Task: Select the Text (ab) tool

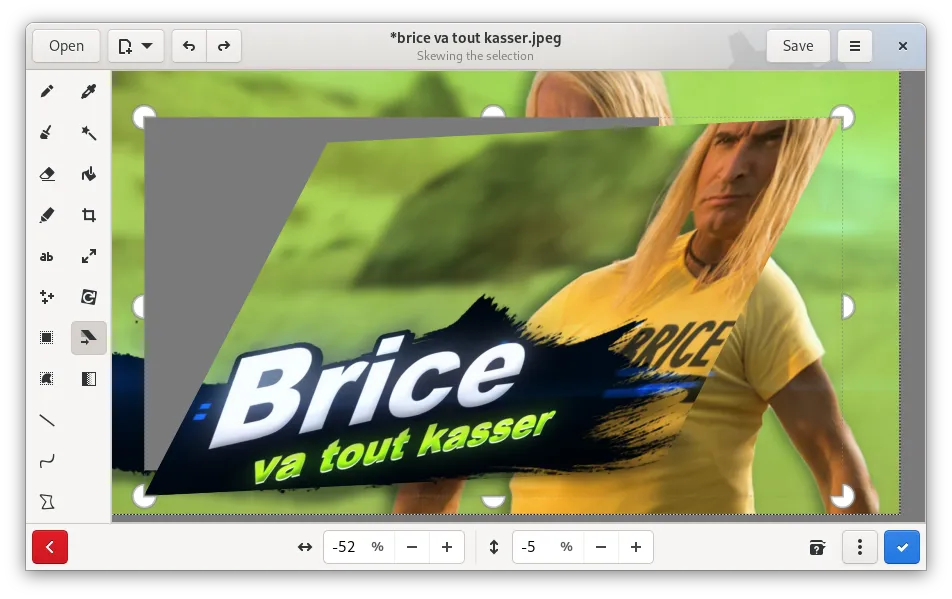Action: pos(47,256)
